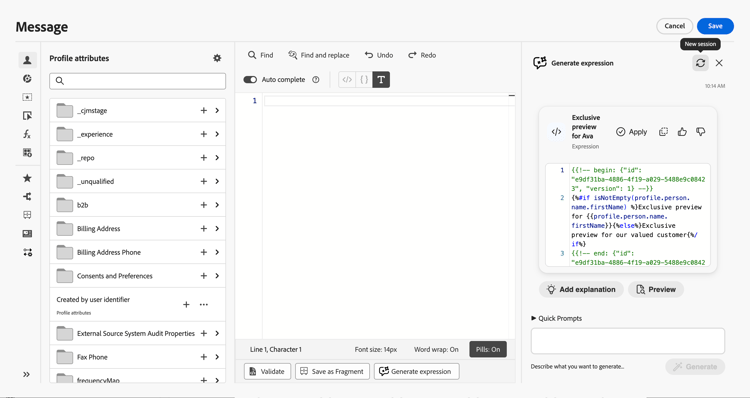Close the Generate expression panel
This screenshot has width=750, height=398.
tap(719, 63)
